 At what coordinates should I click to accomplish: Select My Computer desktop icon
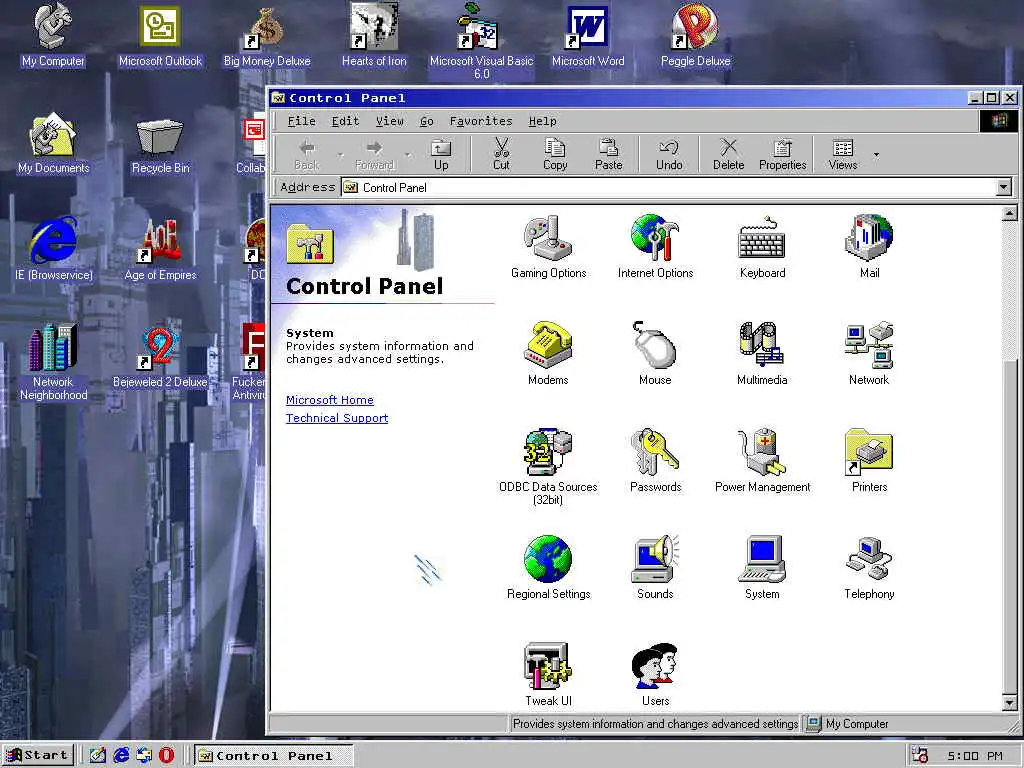point(53,35)
